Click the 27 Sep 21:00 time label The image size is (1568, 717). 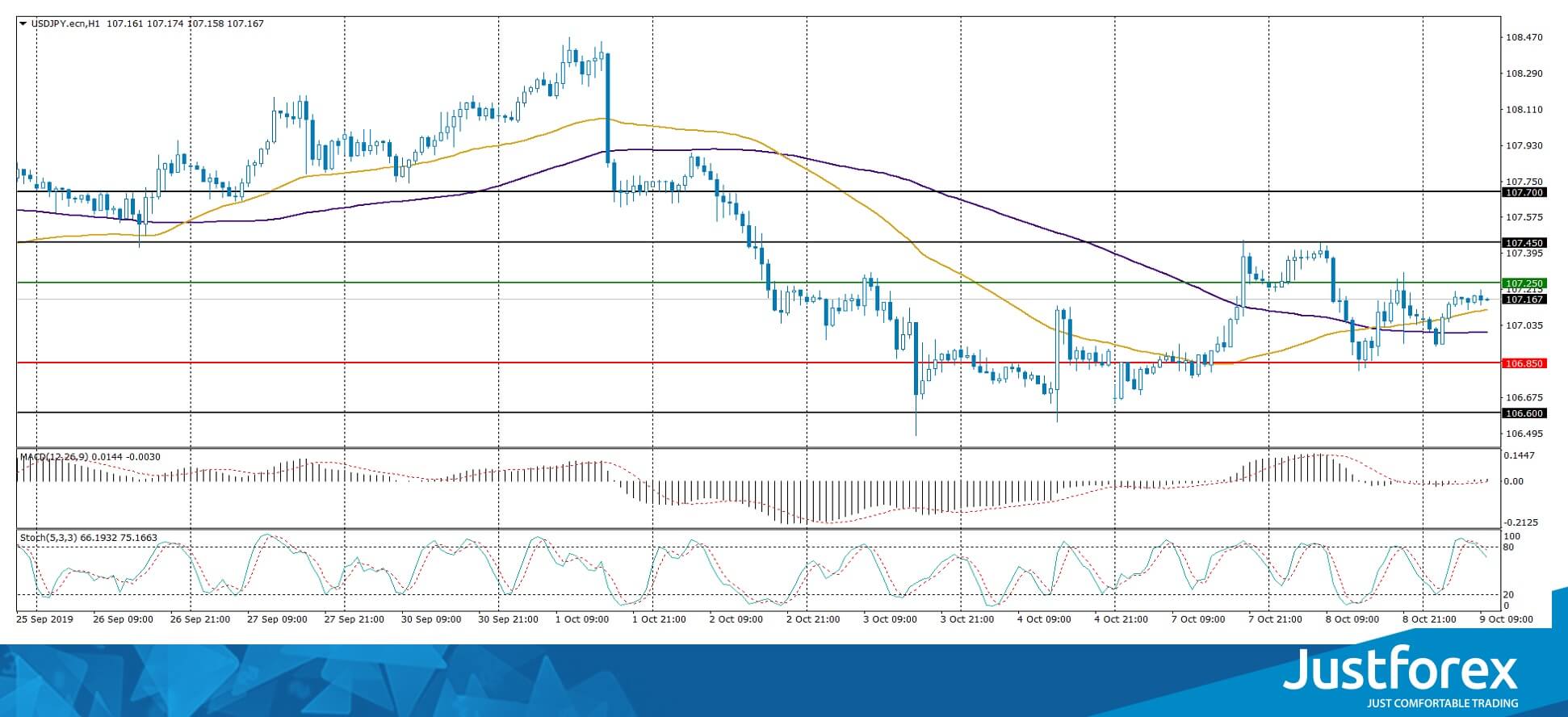point(354,619)
